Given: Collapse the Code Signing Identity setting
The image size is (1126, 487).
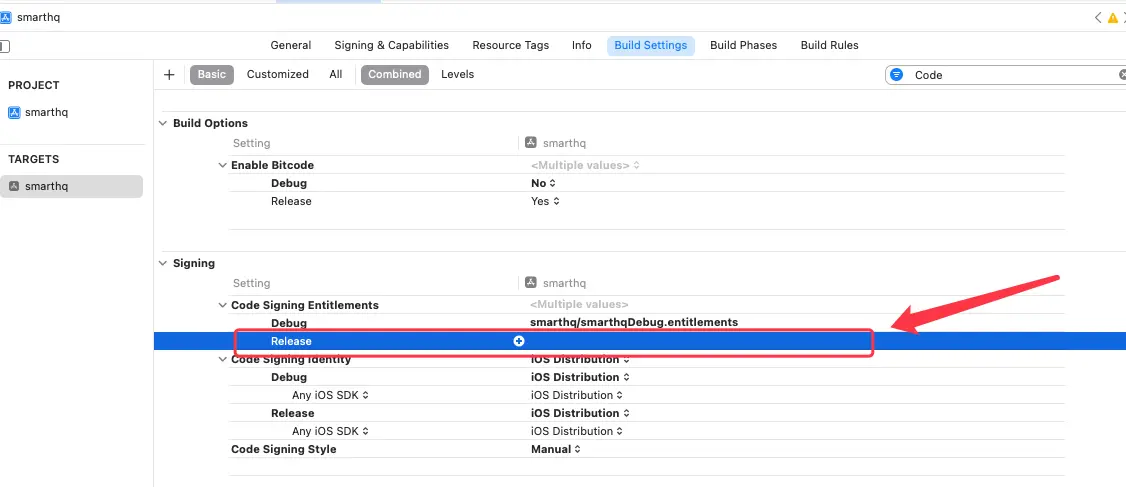Looking at the screenshot, I should (x=223, y=359).
